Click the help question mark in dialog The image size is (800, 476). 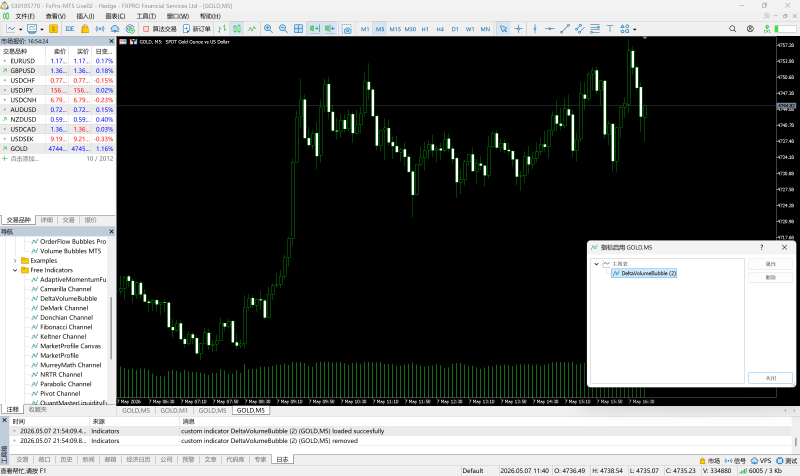click(762, 247)
